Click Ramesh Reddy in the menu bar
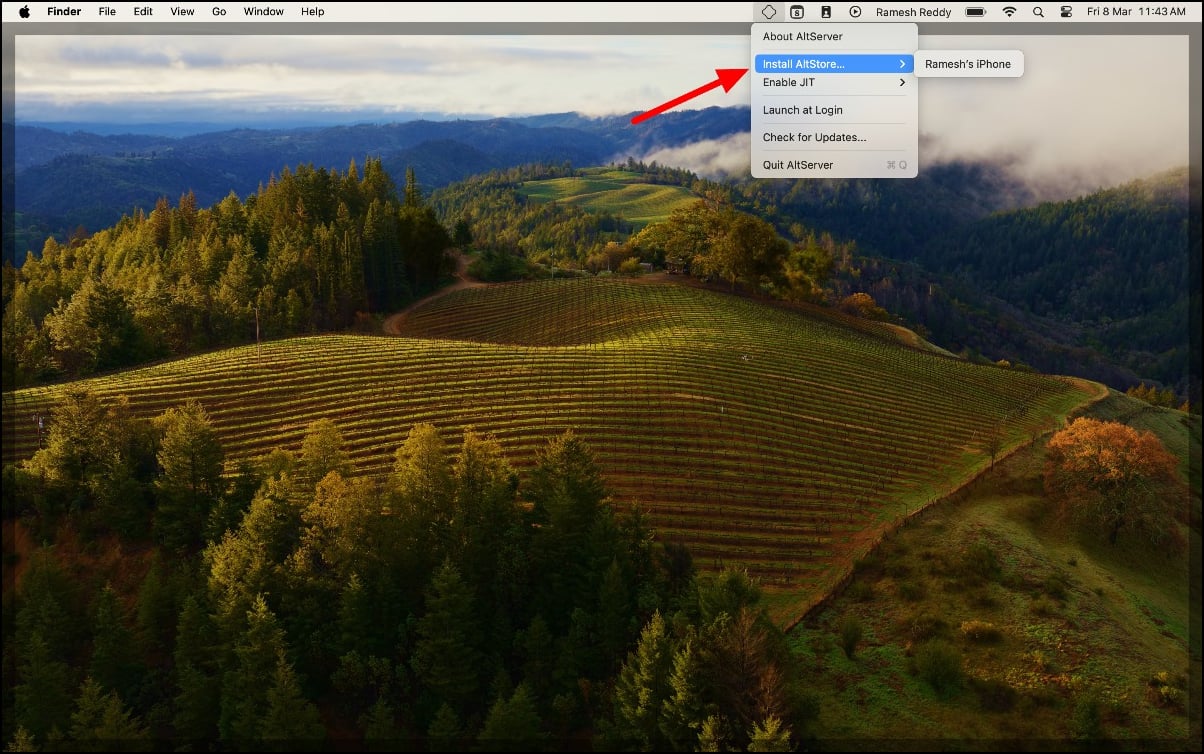The image size is (1204, 754). [x=914, y=11]
